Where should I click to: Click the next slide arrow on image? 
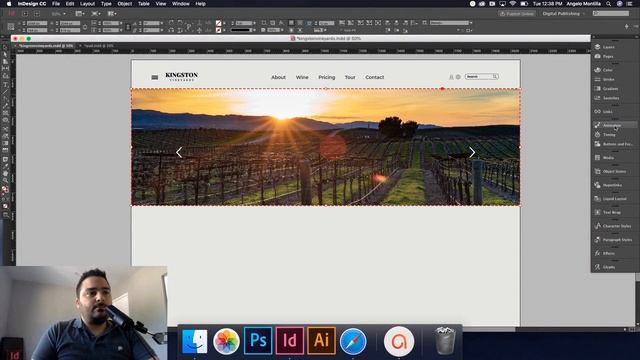pos(472,152)
